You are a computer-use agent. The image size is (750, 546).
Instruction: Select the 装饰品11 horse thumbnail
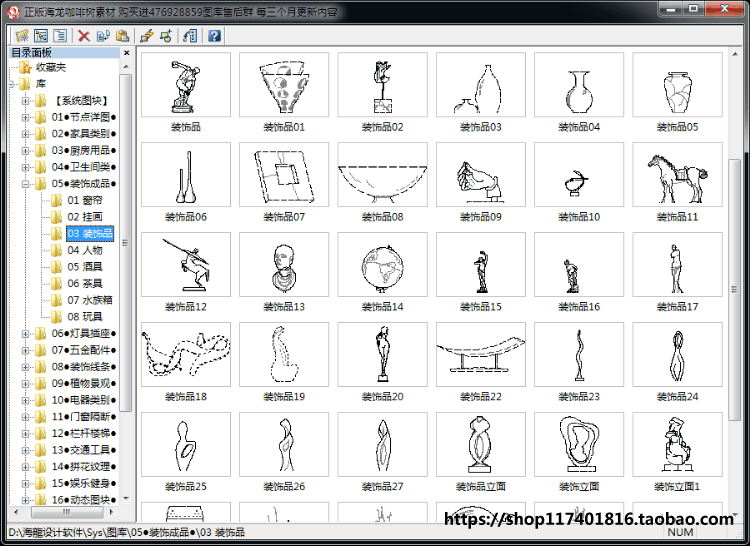coord(677,175)
